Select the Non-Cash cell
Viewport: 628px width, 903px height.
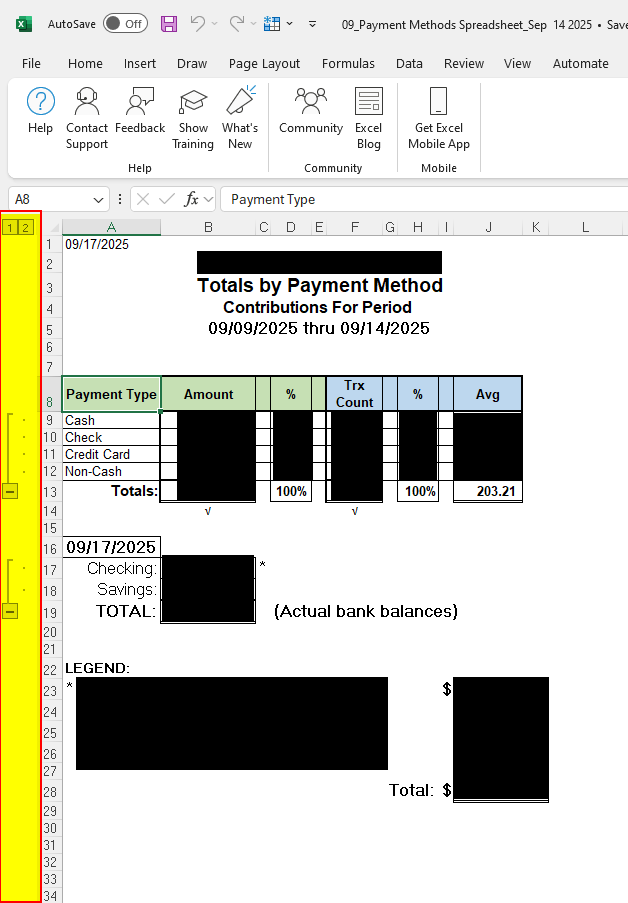pos(111,472)
